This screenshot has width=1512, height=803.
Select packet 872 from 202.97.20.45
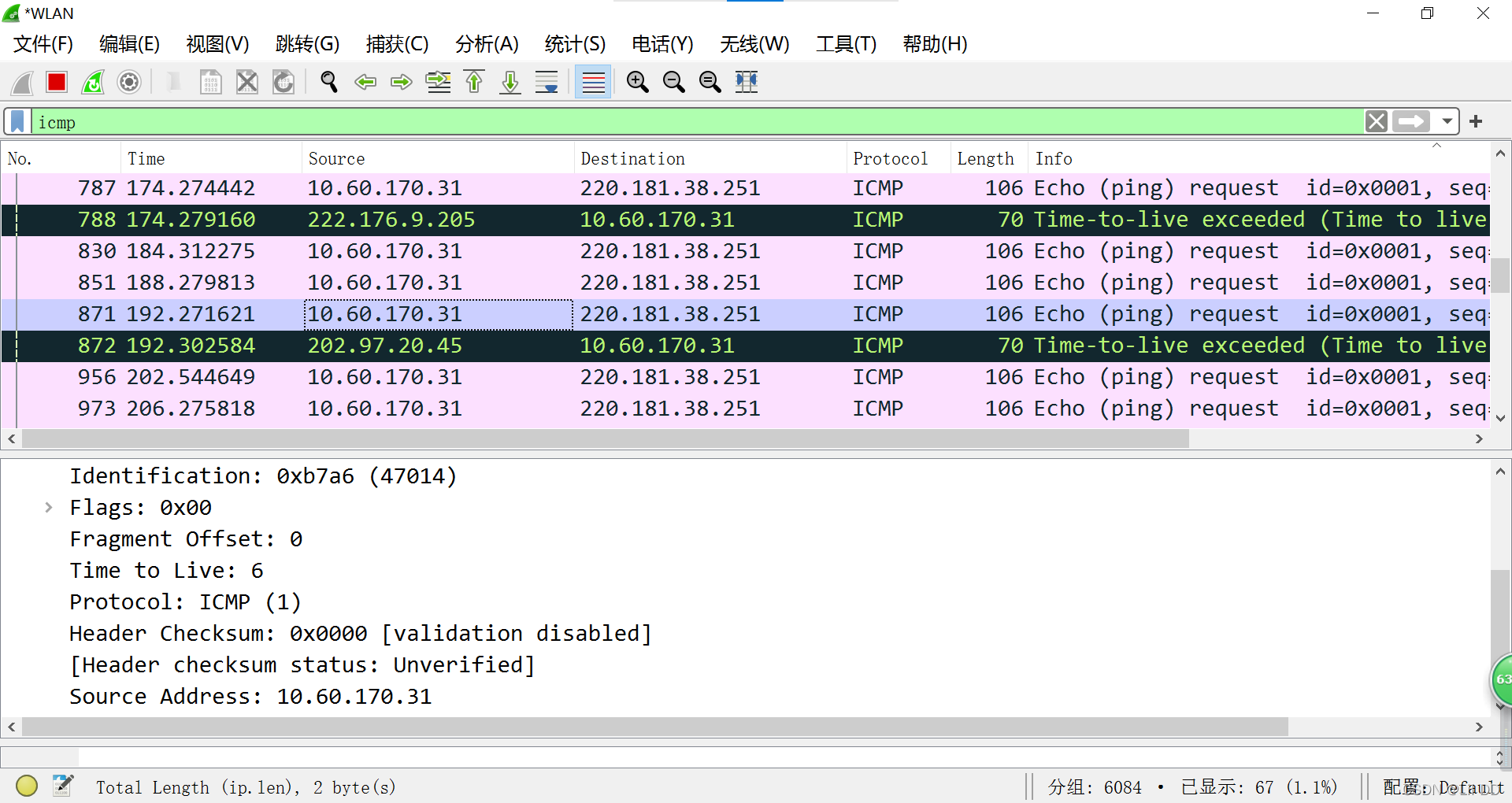click(x=745, y=346)
